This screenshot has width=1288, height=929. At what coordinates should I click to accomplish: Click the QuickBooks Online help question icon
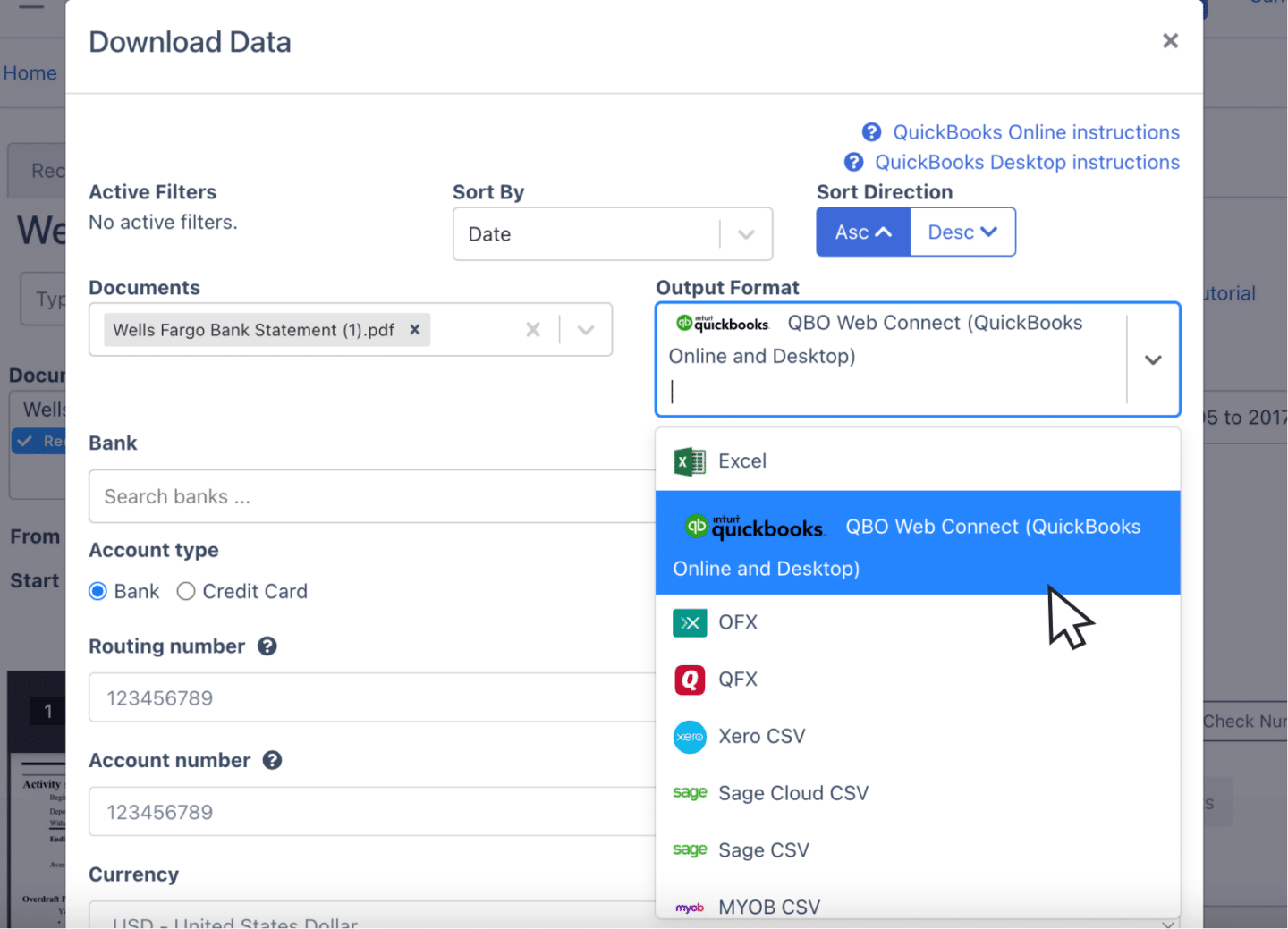coord(871,132)
